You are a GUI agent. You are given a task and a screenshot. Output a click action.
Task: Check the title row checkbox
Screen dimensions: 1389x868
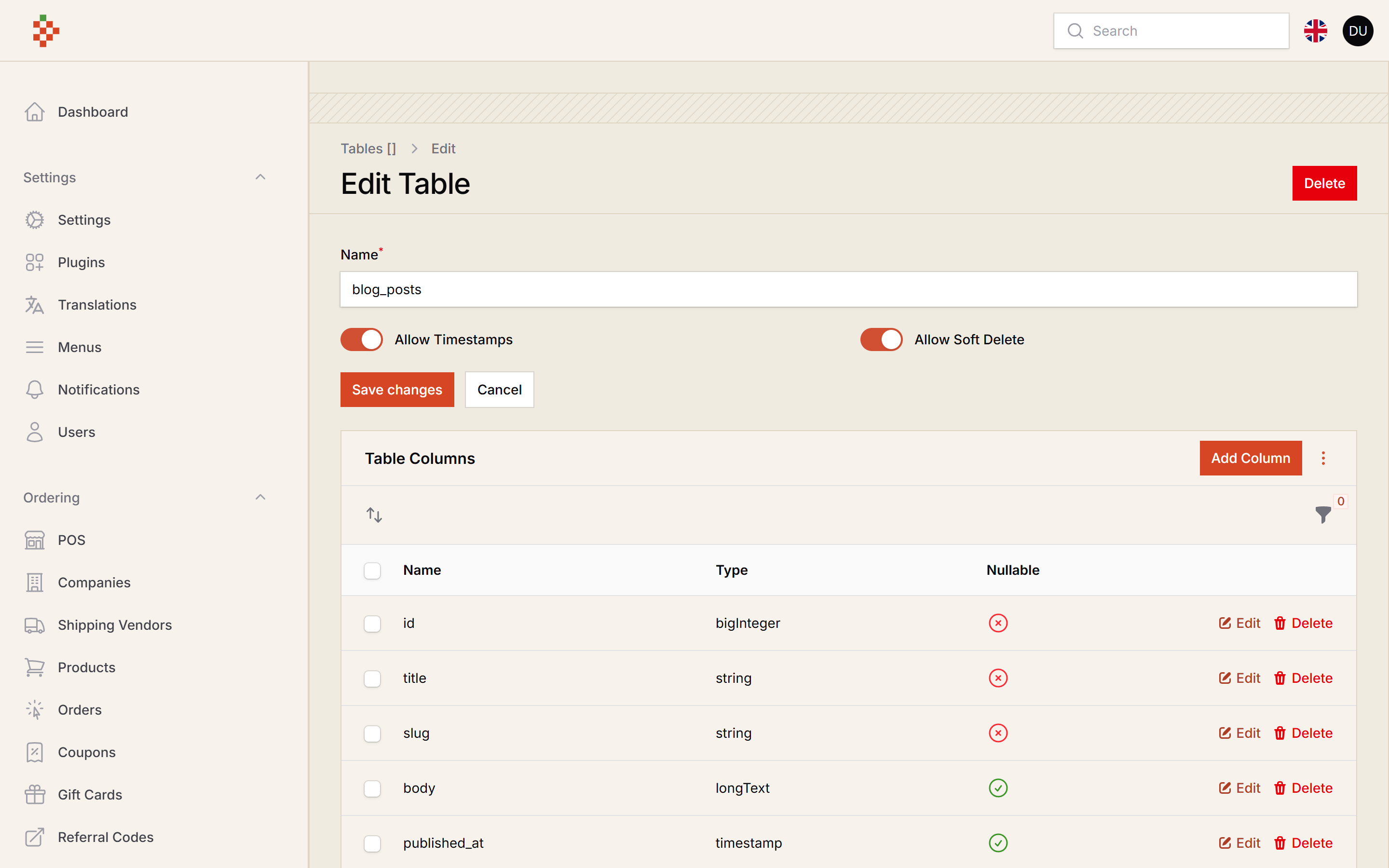pyautogui.click(x=372, y=678)
